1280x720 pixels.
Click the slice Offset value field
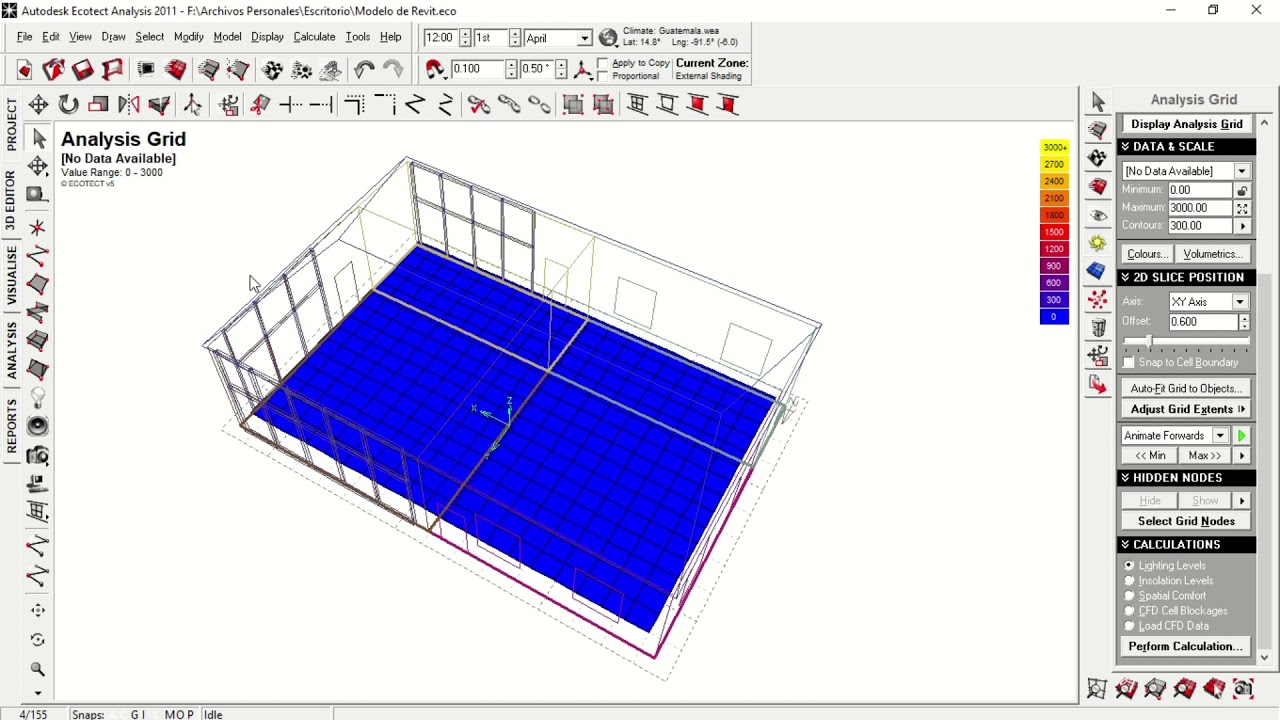1203,322
